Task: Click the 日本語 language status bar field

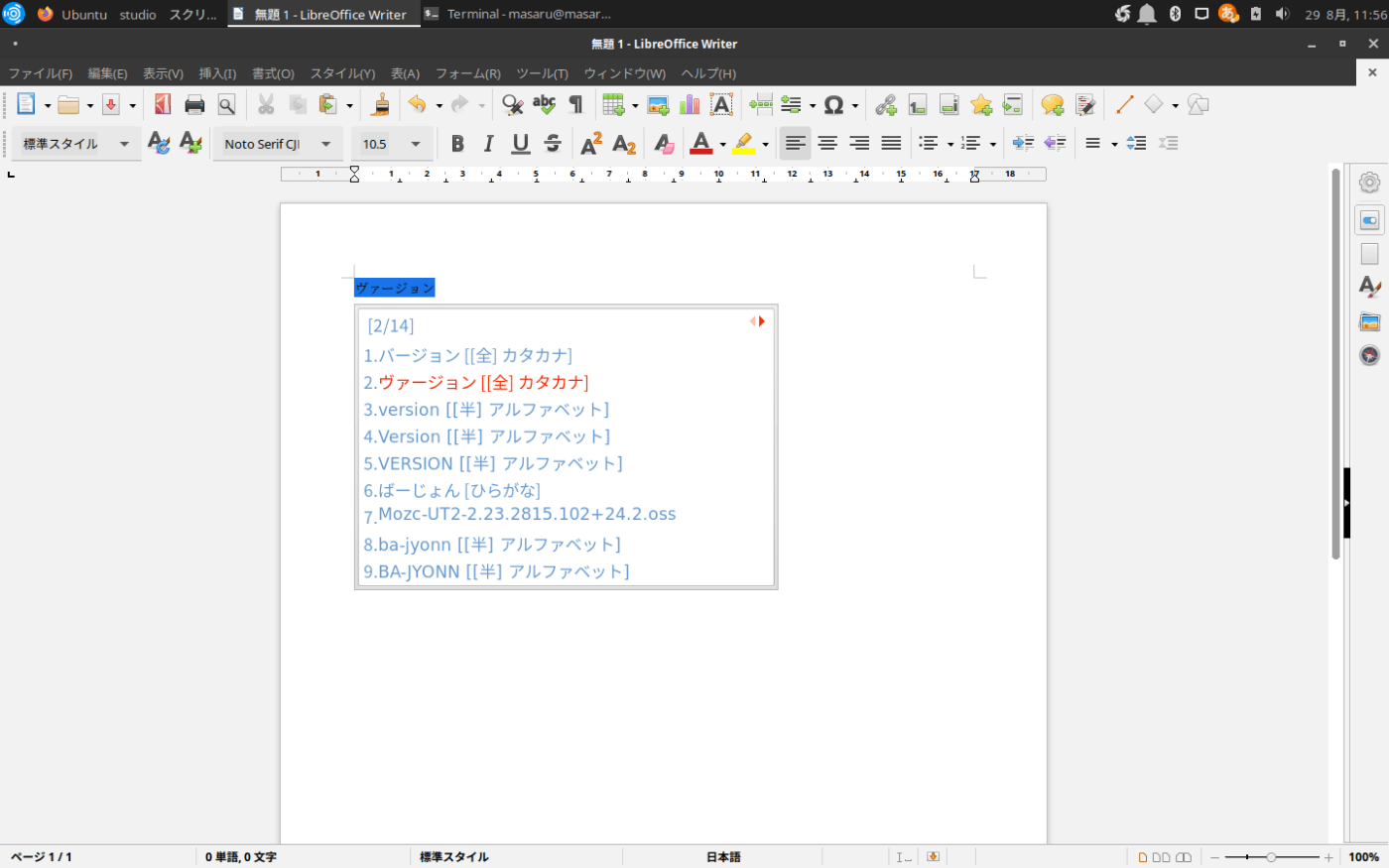Action: point(723,857)
